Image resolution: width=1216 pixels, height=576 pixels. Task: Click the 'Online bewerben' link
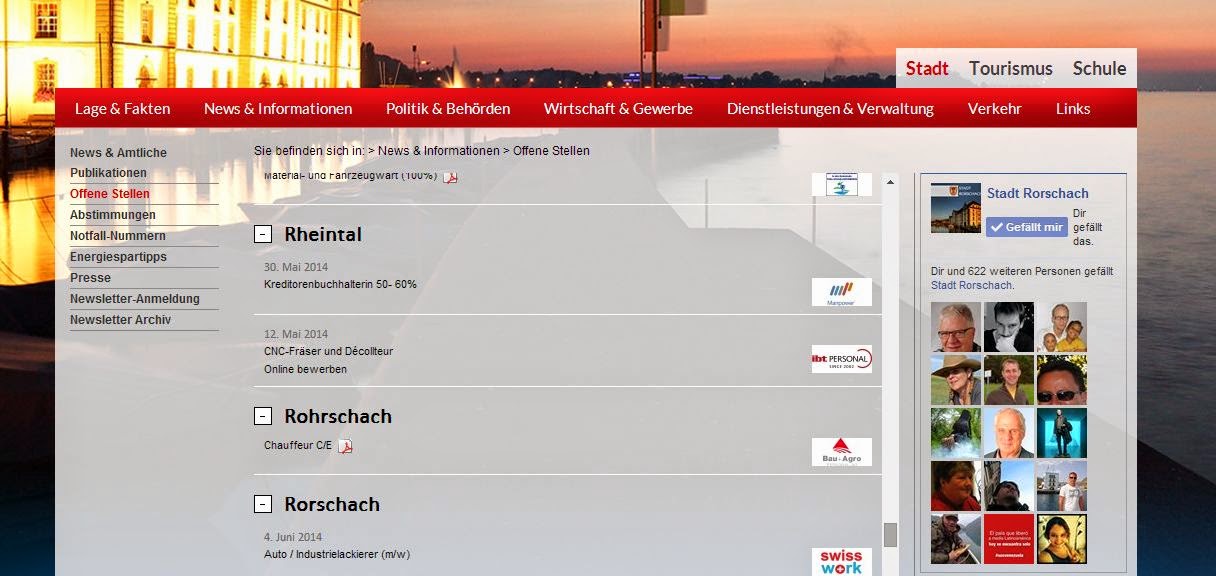click(x=305, y=369)
